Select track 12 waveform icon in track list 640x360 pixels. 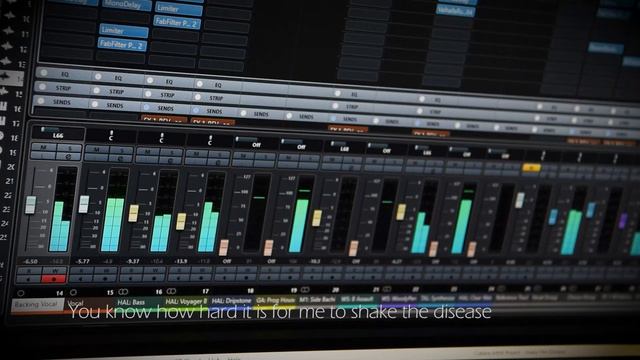(x=7, y=46)
